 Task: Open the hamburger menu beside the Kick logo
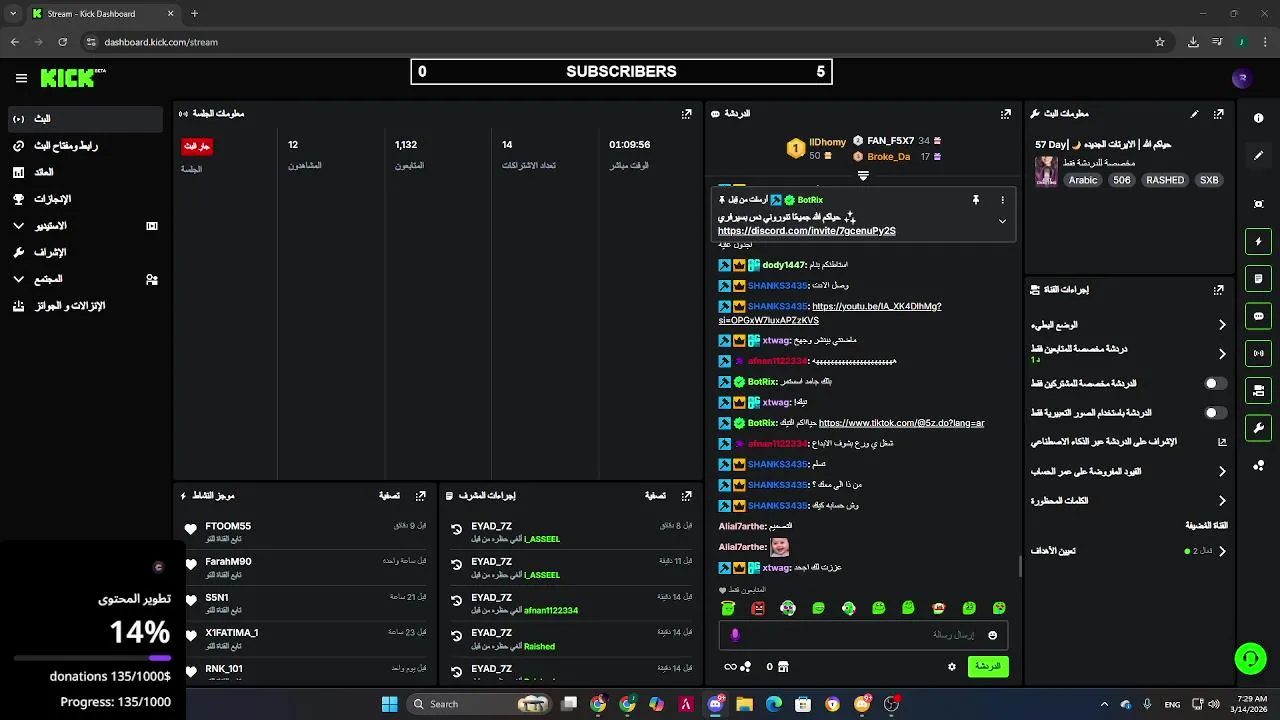[21, 78]
